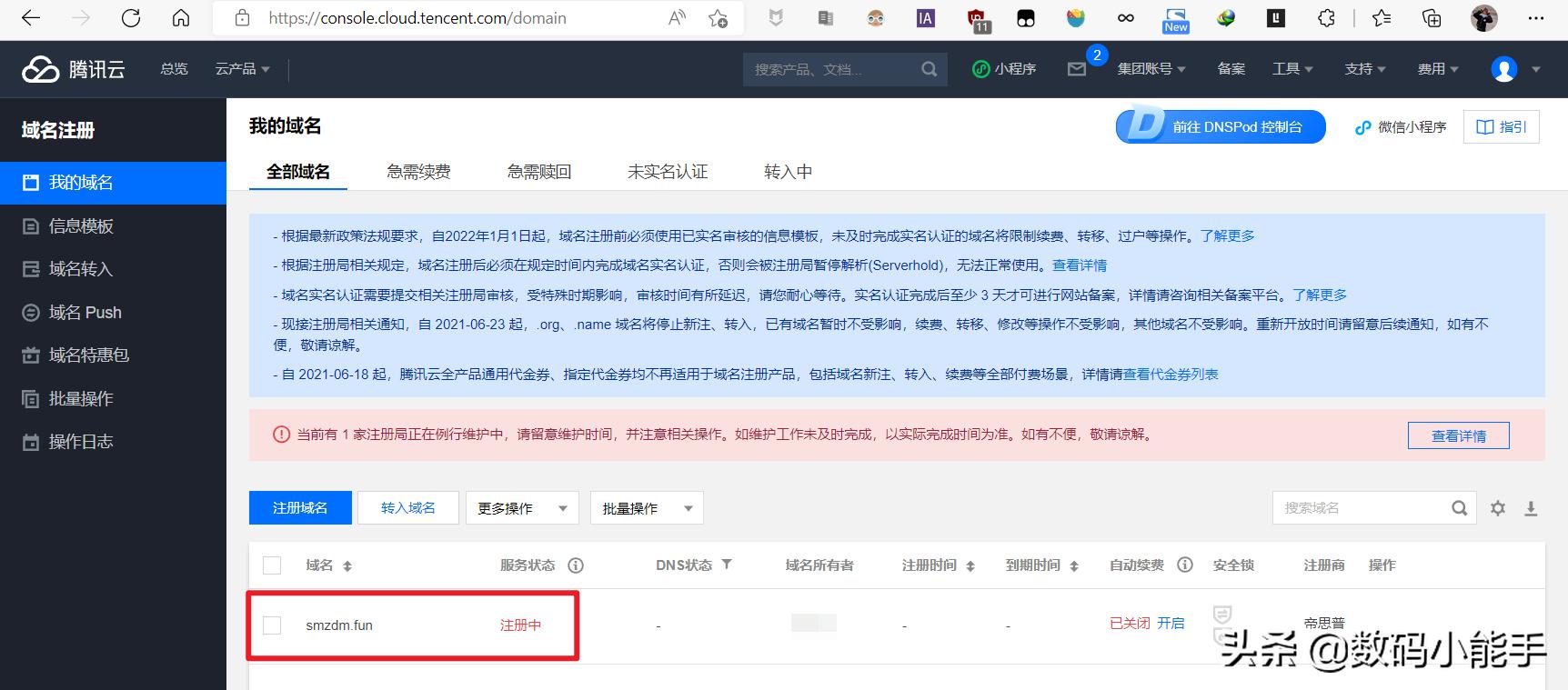The image size is (1568, 690).
Task: Switch to the 转入中 tab
Action: pos(788,172)
